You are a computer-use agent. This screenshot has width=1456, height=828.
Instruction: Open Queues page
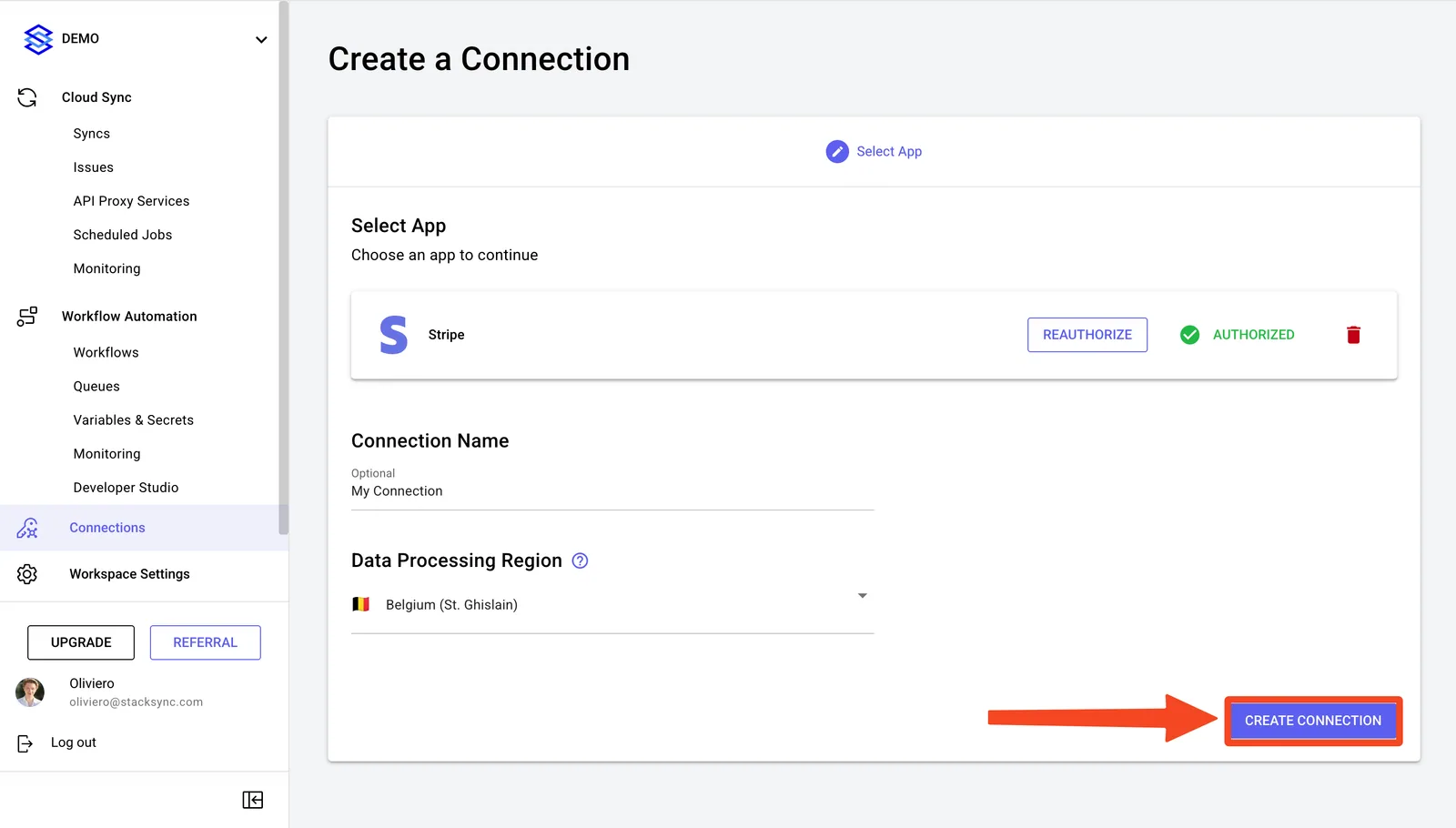click(96, 386)
